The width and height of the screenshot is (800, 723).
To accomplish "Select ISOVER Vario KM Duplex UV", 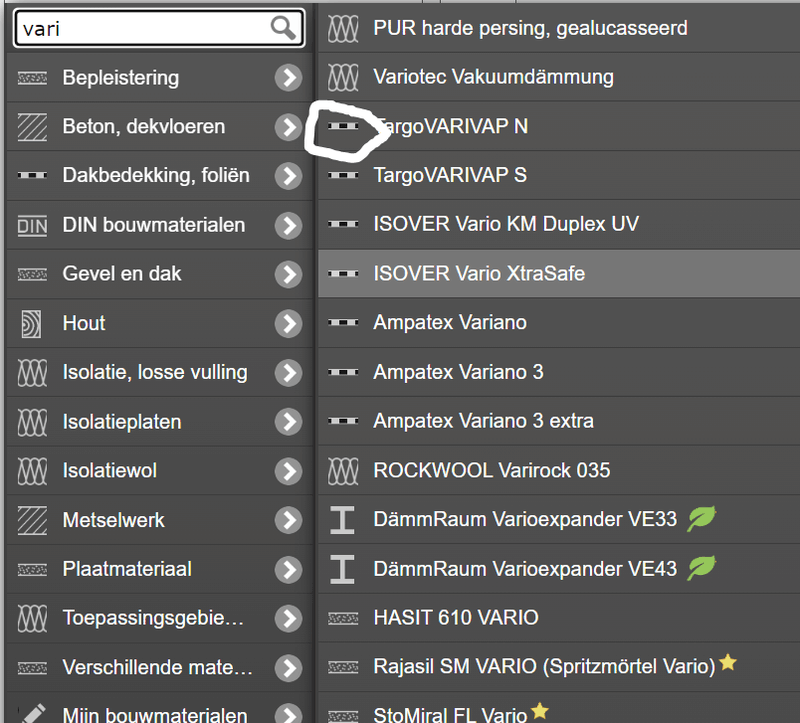I will coord(559,224).
